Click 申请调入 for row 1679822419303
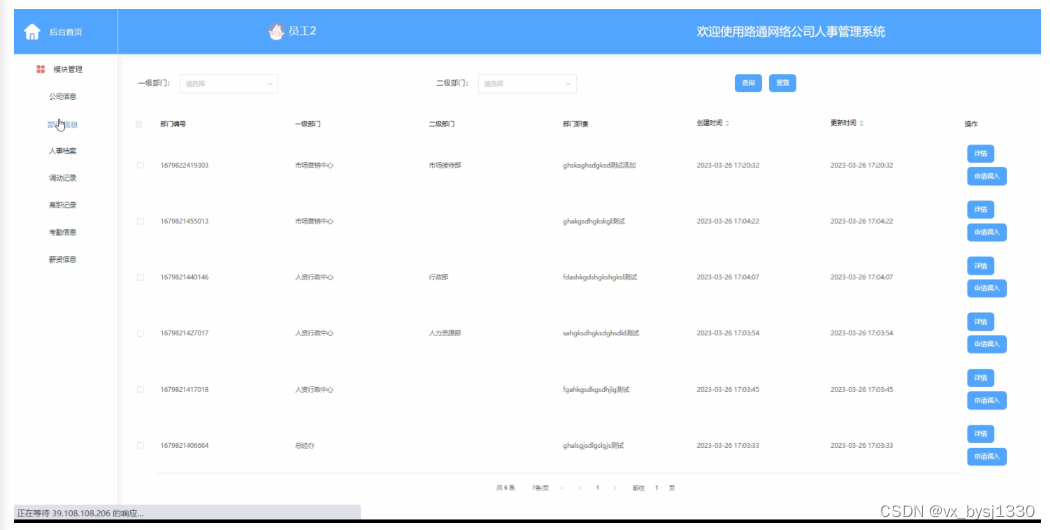 pos(986,176)
